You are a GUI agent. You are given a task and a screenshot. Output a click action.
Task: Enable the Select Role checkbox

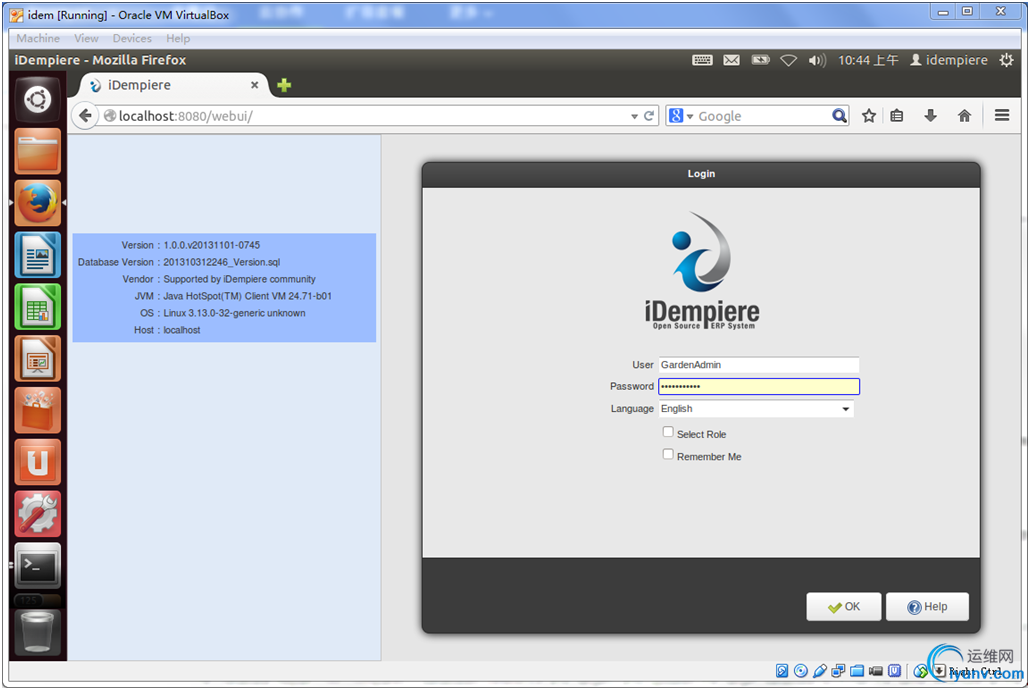(x=668, y=432)
